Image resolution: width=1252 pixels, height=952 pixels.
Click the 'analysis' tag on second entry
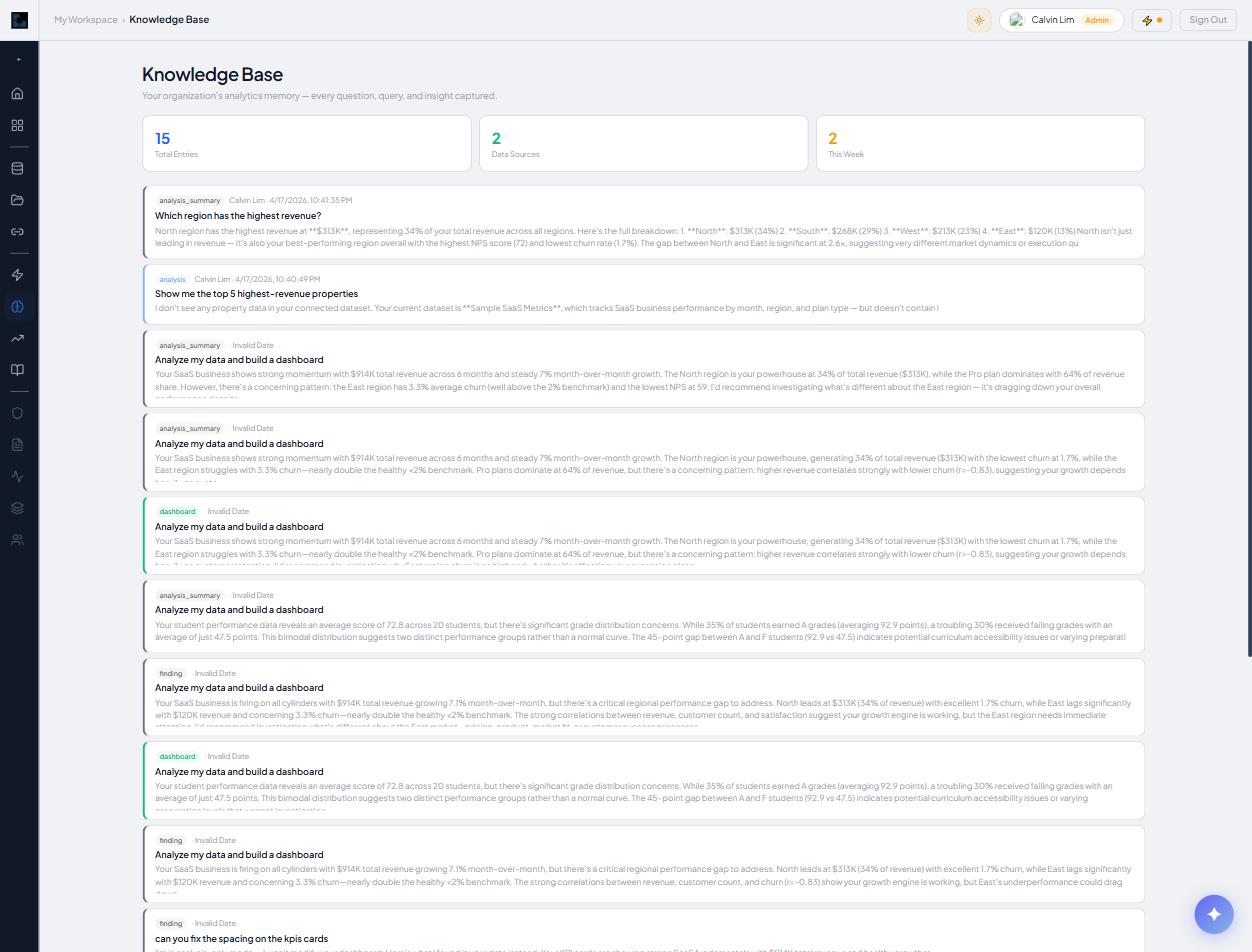172,279
